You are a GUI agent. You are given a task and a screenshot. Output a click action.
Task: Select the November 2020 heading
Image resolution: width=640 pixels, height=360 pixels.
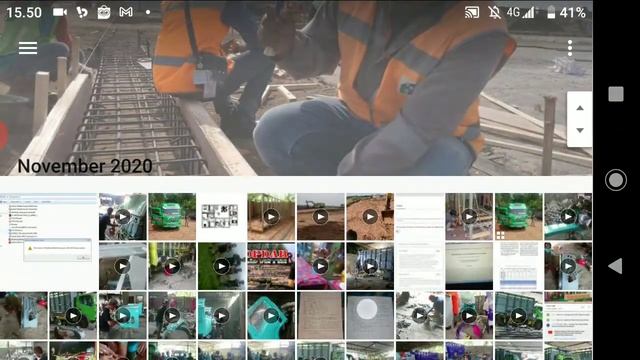click(85, 166)
